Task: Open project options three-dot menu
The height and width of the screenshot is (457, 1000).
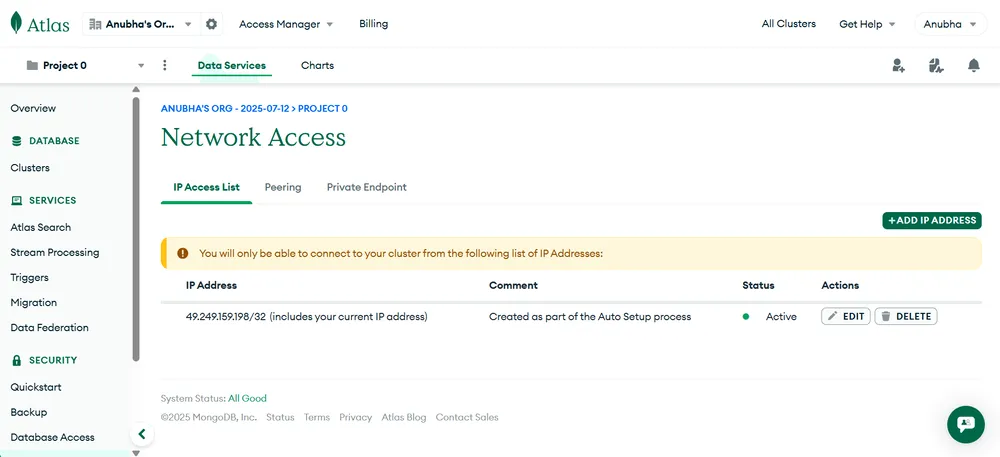Action: (x=165, y=66)
